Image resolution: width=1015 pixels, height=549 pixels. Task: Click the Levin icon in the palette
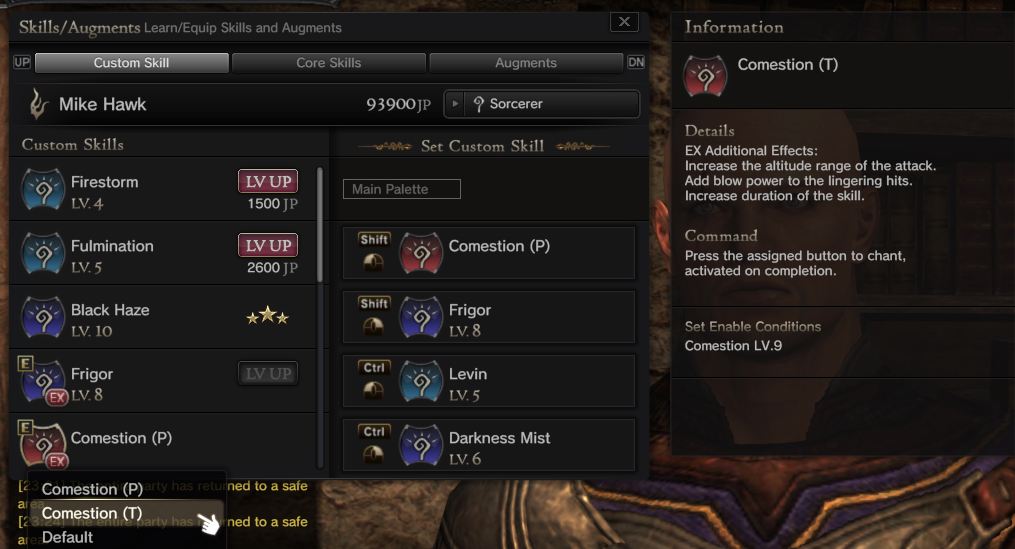pyautogui.click(x=421, y=382)
